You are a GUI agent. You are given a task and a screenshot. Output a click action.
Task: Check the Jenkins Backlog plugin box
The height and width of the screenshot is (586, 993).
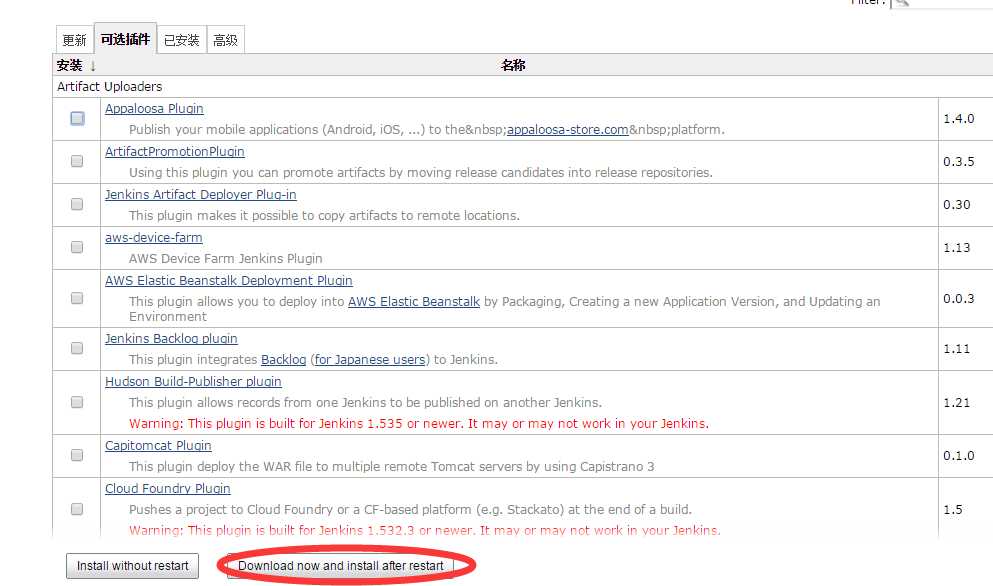(x=77, y=348)
